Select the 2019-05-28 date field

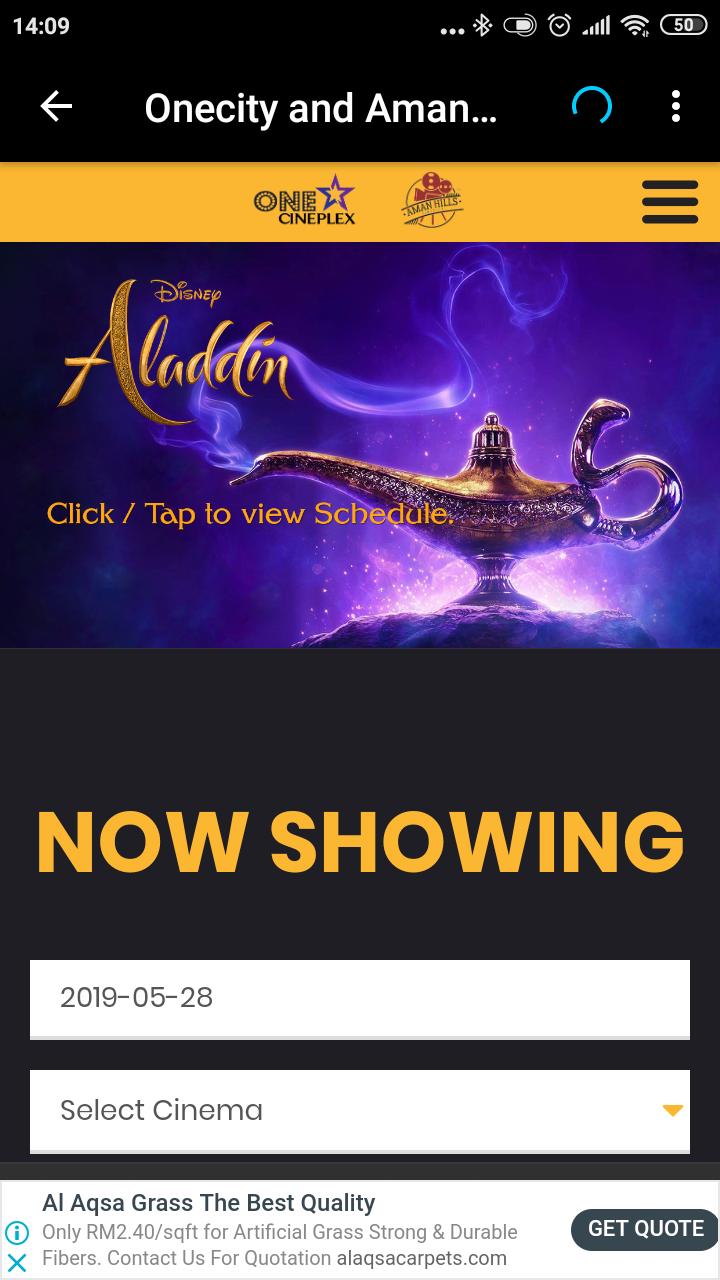(360, 999)
